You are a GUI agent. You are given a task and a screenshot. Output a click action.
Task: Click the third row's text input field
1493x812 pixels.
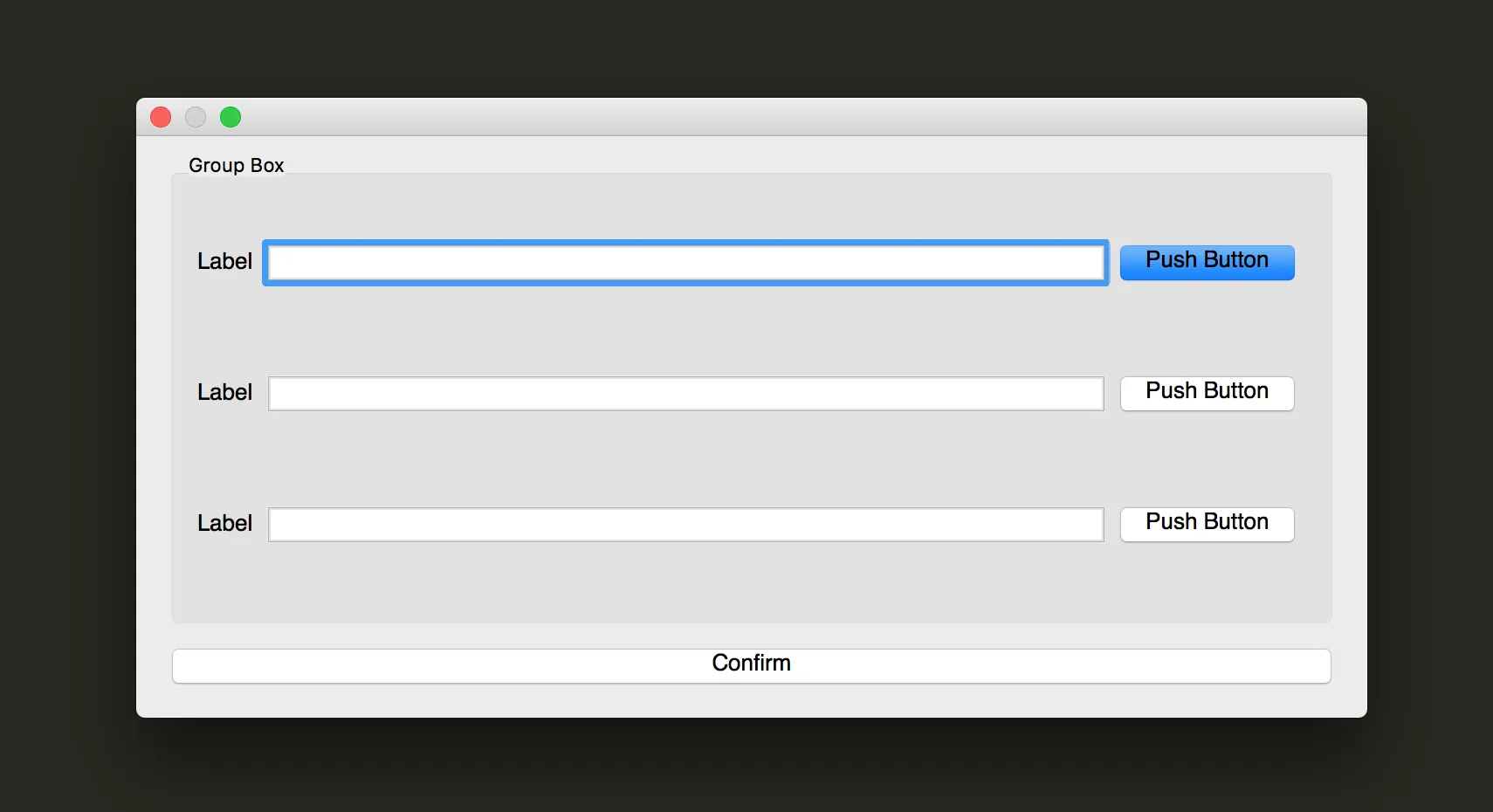685,525
